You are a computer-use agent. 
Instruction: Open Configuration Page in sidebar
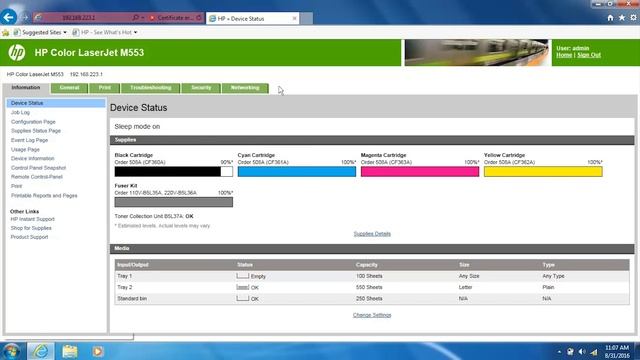point(33,122)
